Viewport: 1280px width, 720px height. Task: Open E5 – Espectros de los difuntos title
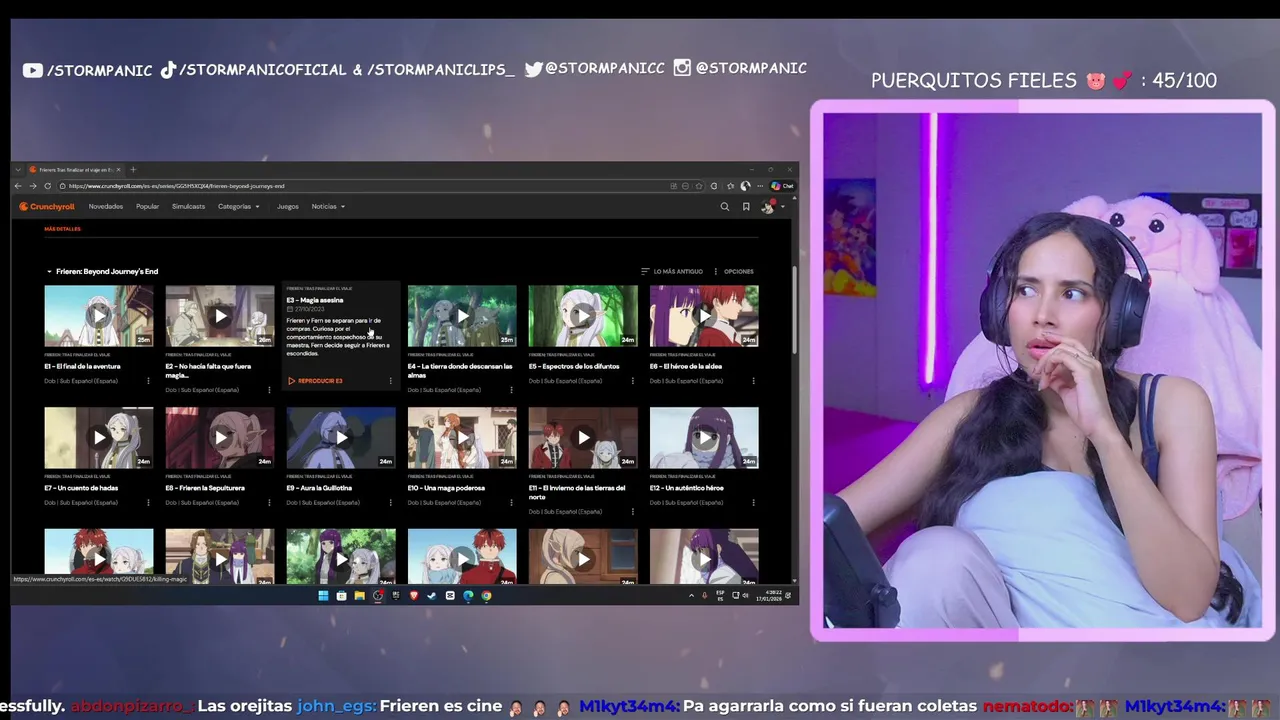[574, 366]
